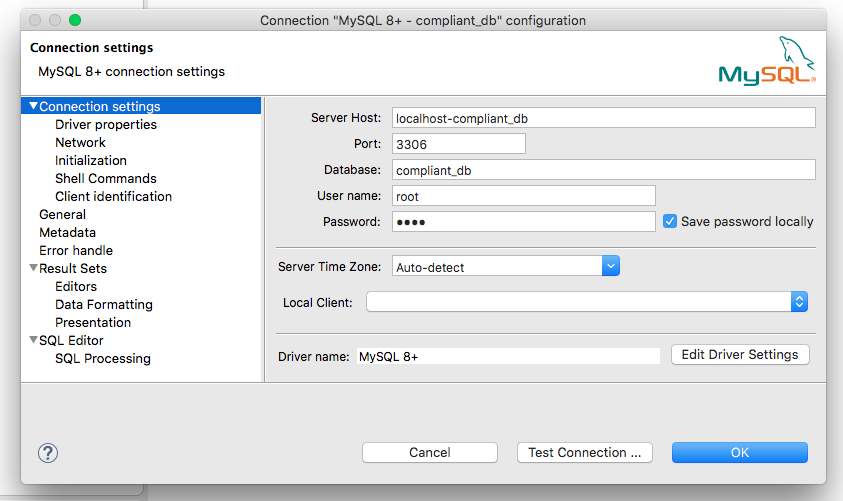Collapse the Result Sets tree node
This screenshot has width=843, height=501.
(x=34, y=268)
